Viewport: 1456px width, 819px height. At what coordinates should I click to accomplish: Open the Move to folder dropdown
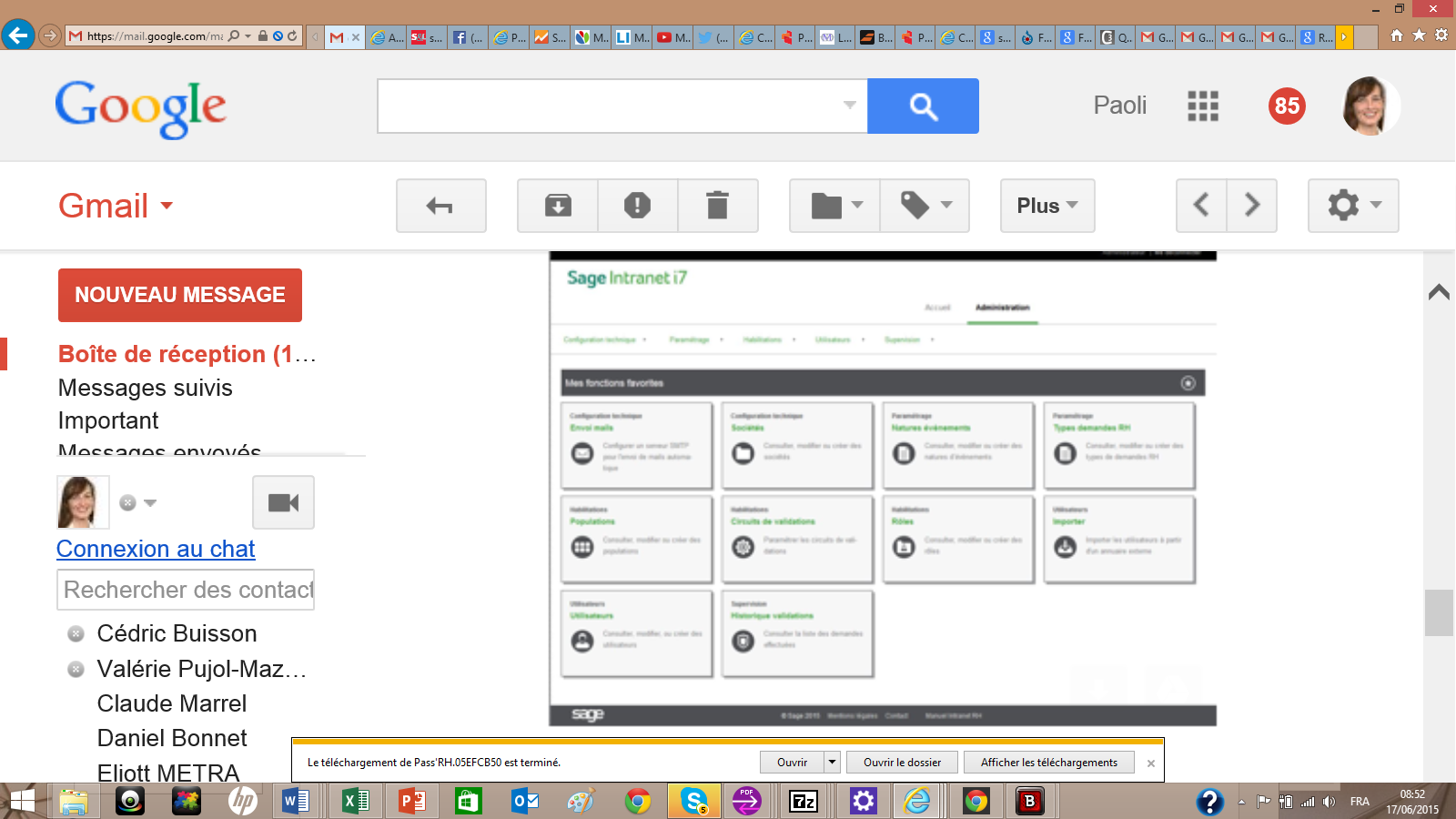point(835,206)
